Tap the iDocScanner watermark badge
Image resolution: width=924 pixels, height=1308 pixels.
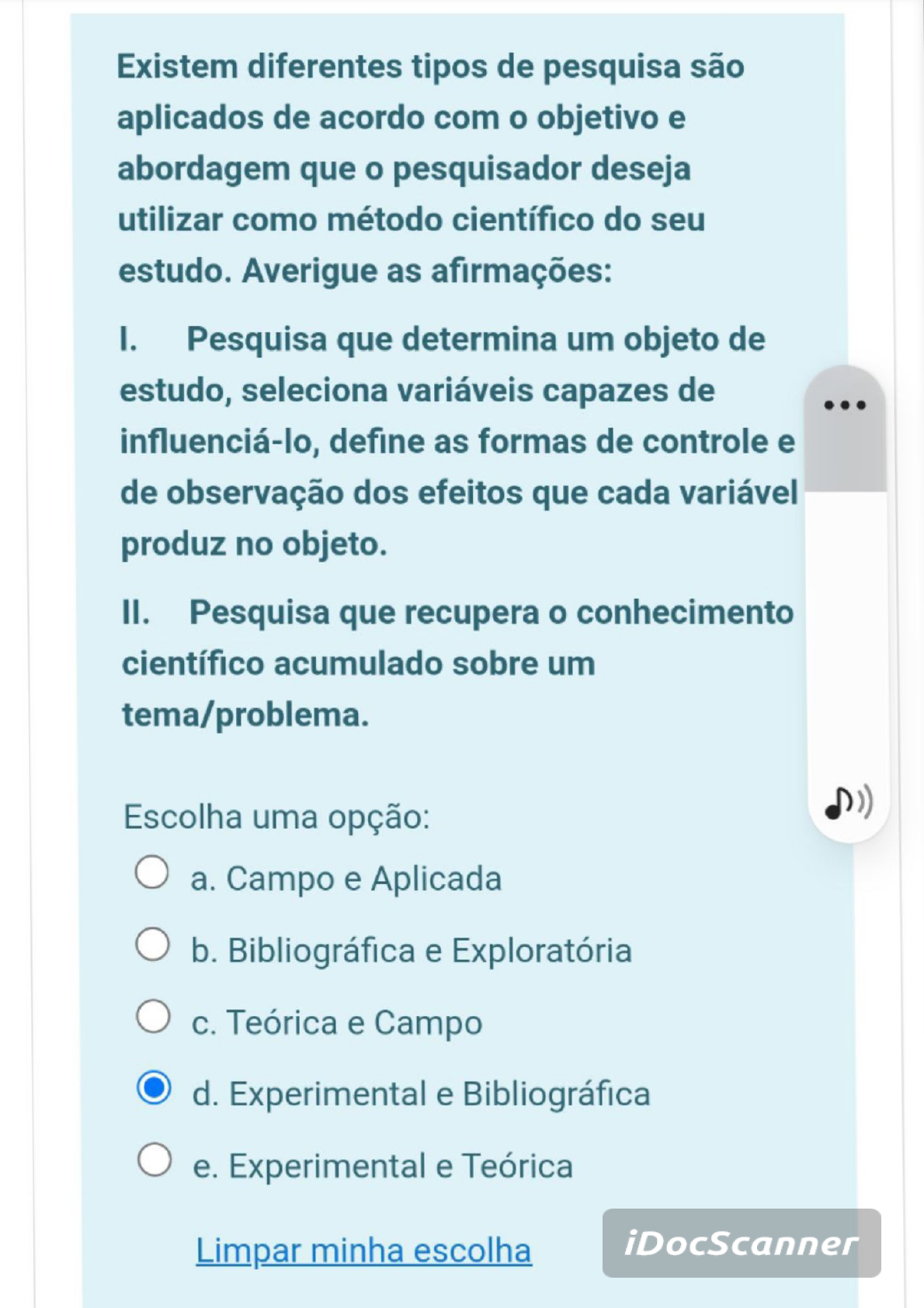(742, 1243)
